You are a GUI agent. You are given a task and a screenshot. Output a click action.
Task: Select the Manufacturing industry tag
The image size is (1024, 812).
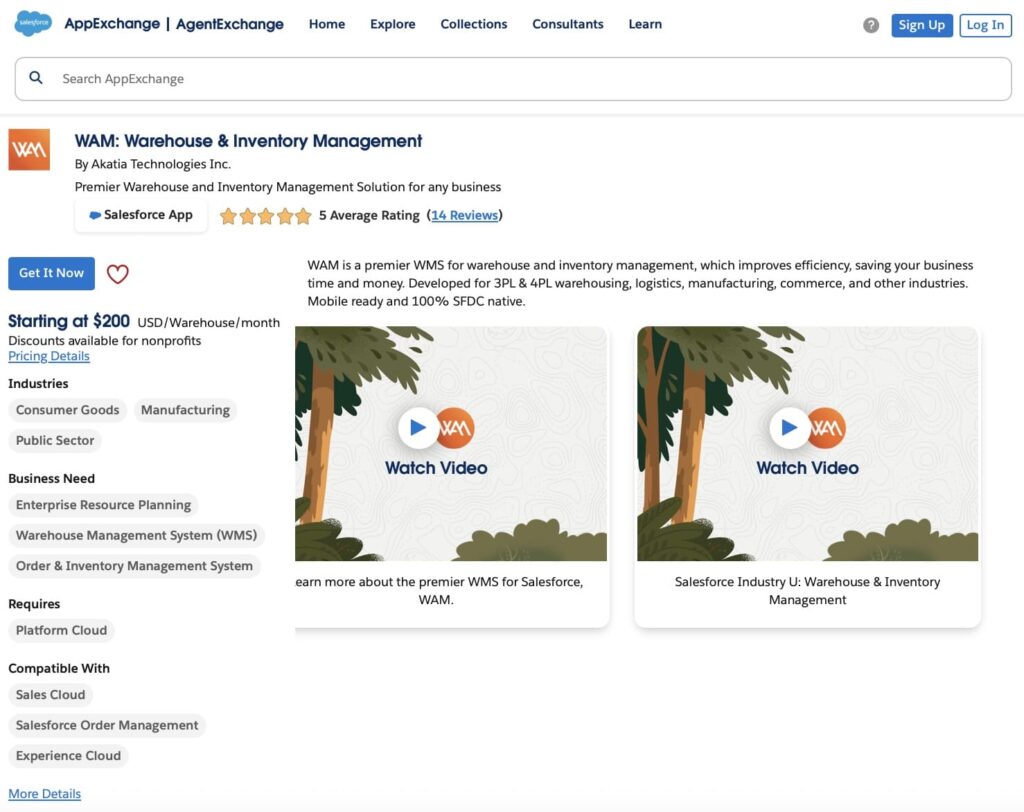(x=185, y=410)
